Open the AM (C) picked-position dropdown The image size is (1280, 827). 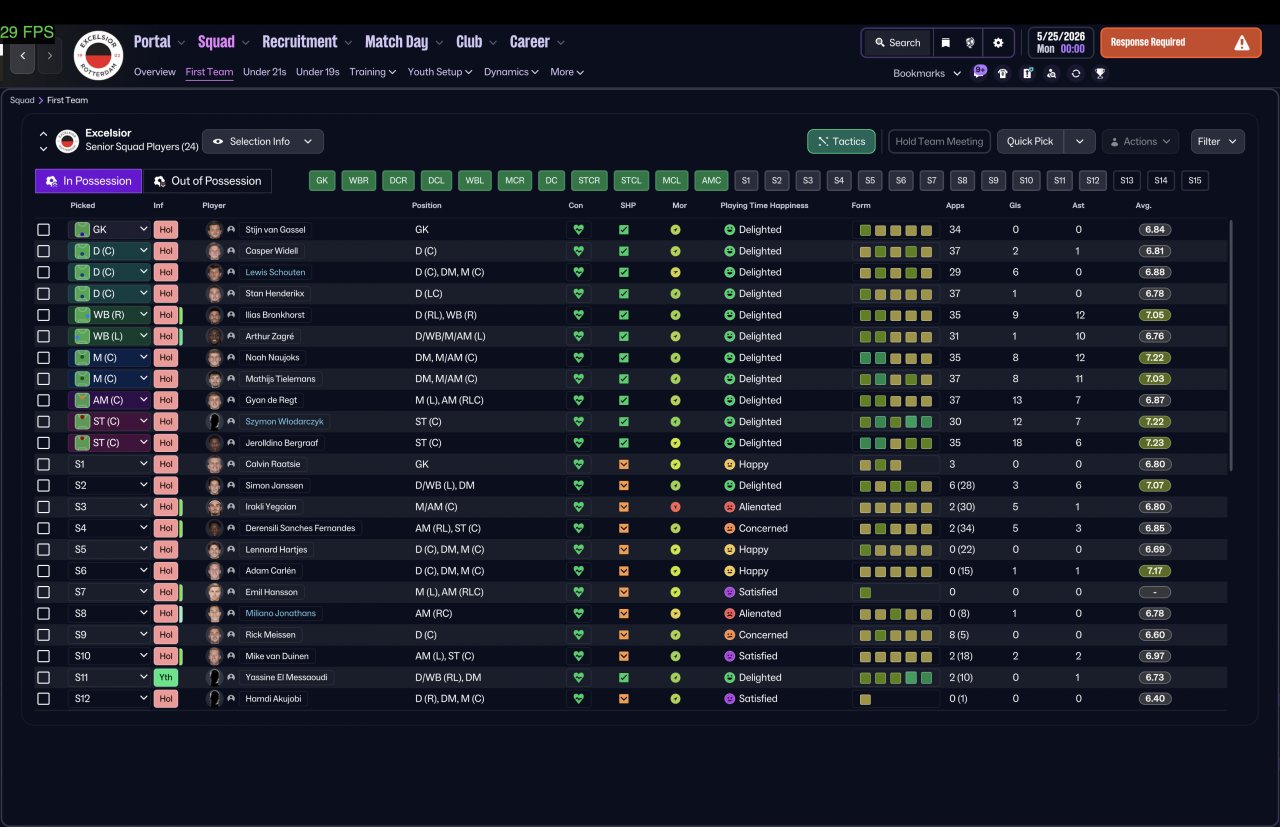click(109, 400)
